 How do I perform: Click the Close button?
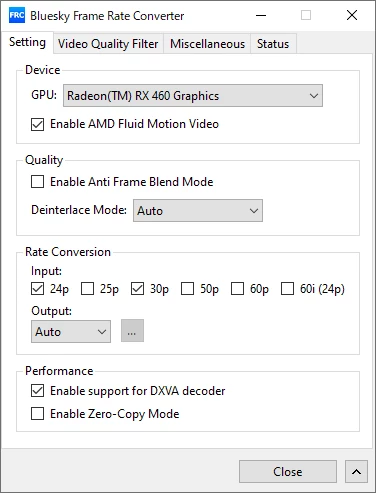pyautogui.click(x=288, y=472)
